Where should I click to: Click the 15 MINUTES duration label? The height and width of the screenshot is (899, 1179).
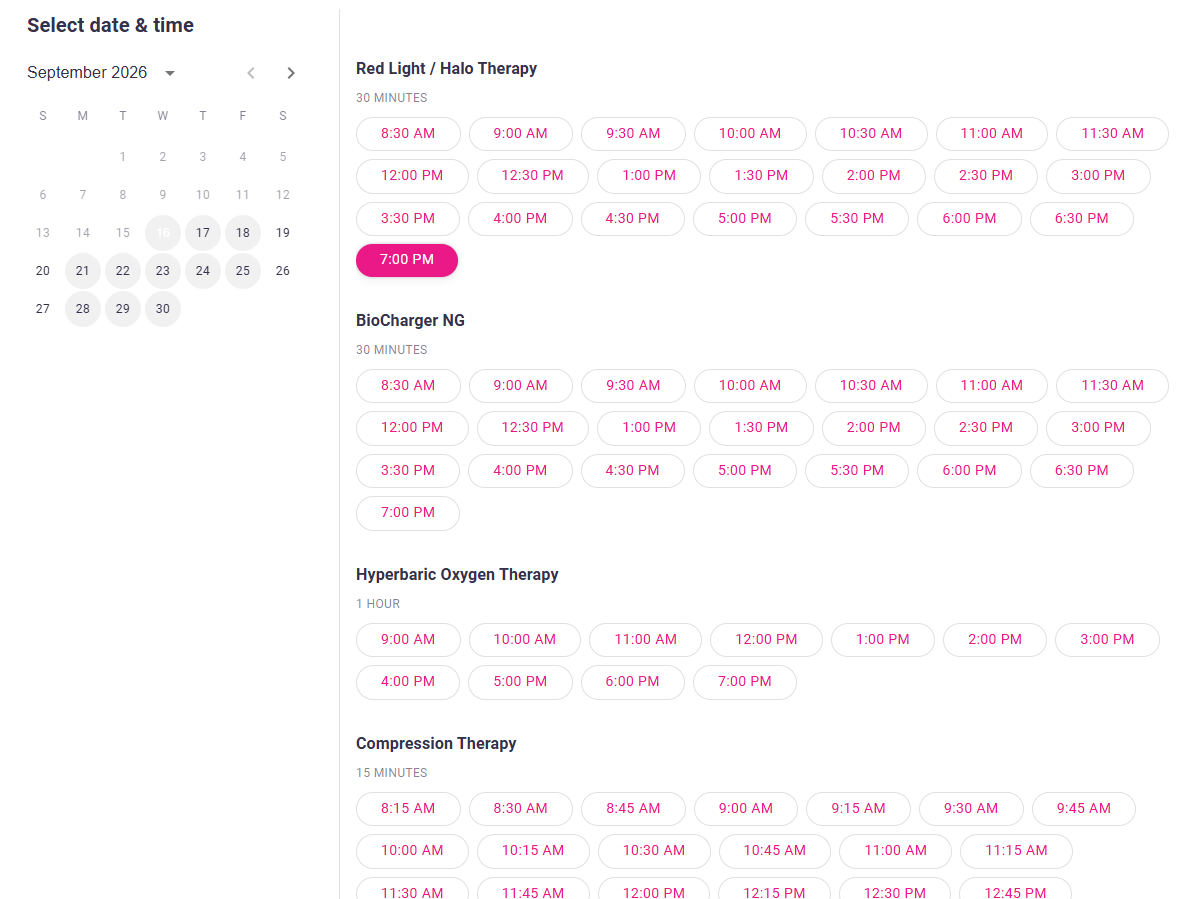(x=392, y=773)
